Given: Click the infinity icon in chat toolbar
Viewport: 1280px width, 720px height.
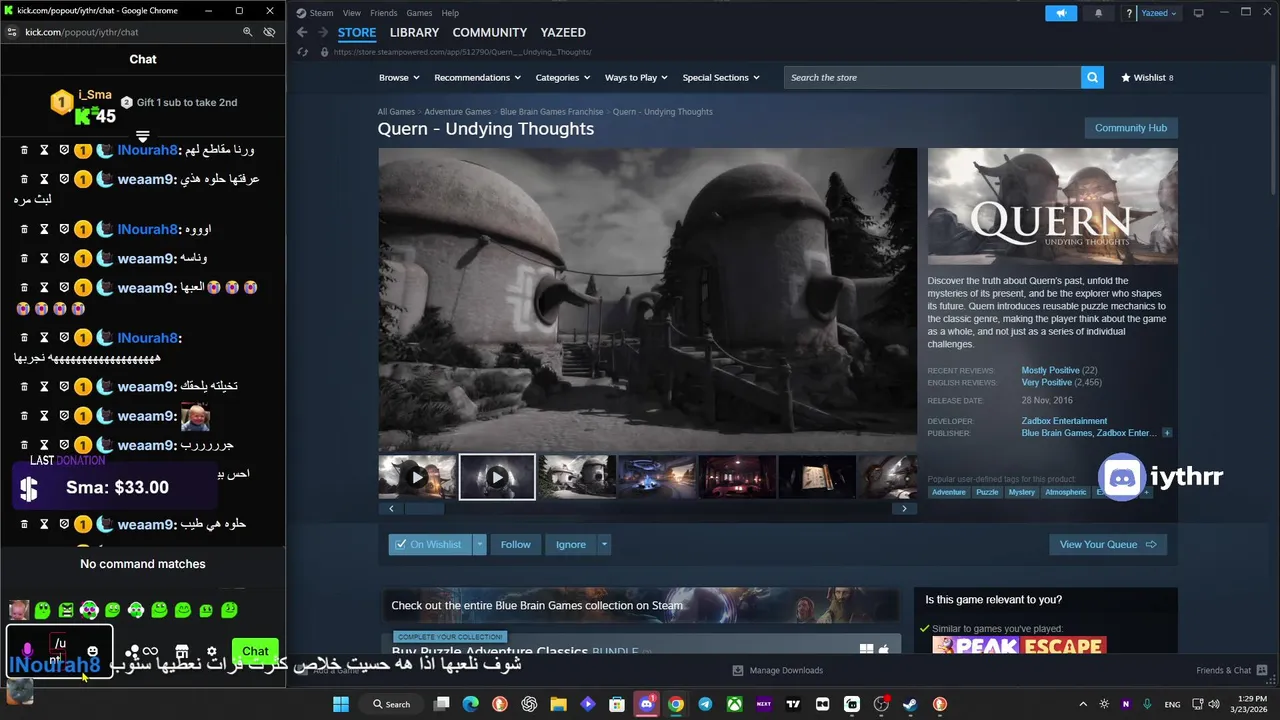Looking at the screenshot, I should pyautogui.click(x=150, y=651).
